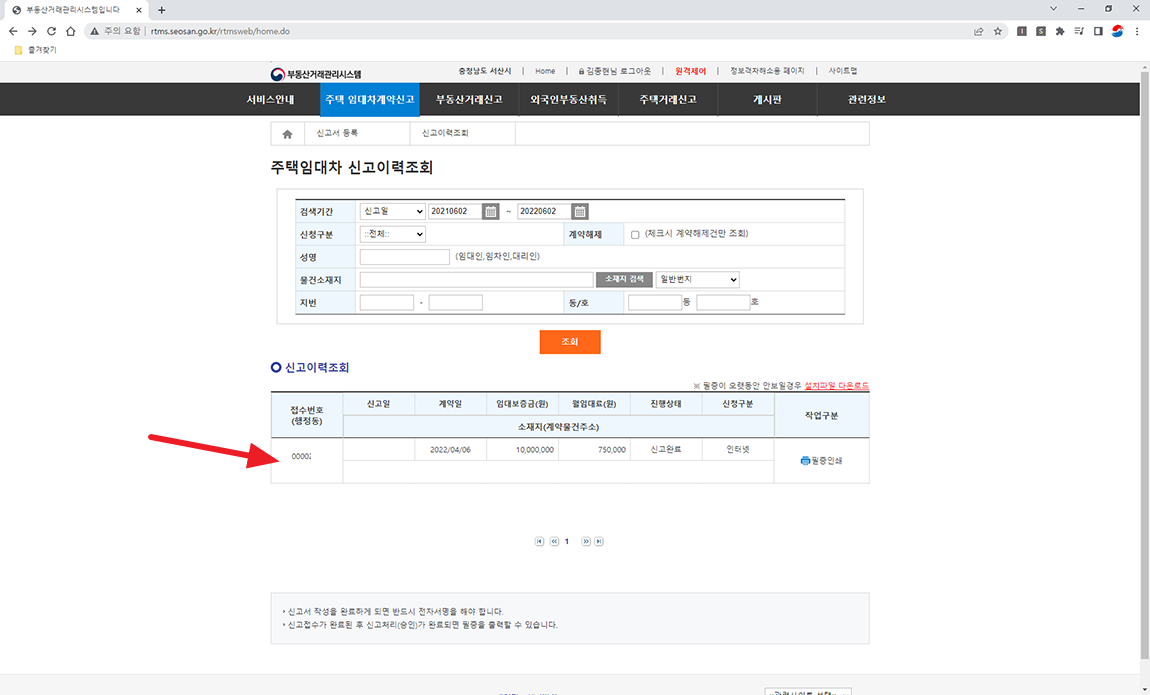Screen dimensions: 1150x695
Task: Click the red 원격제어 link
Action: tap(690, 71)
